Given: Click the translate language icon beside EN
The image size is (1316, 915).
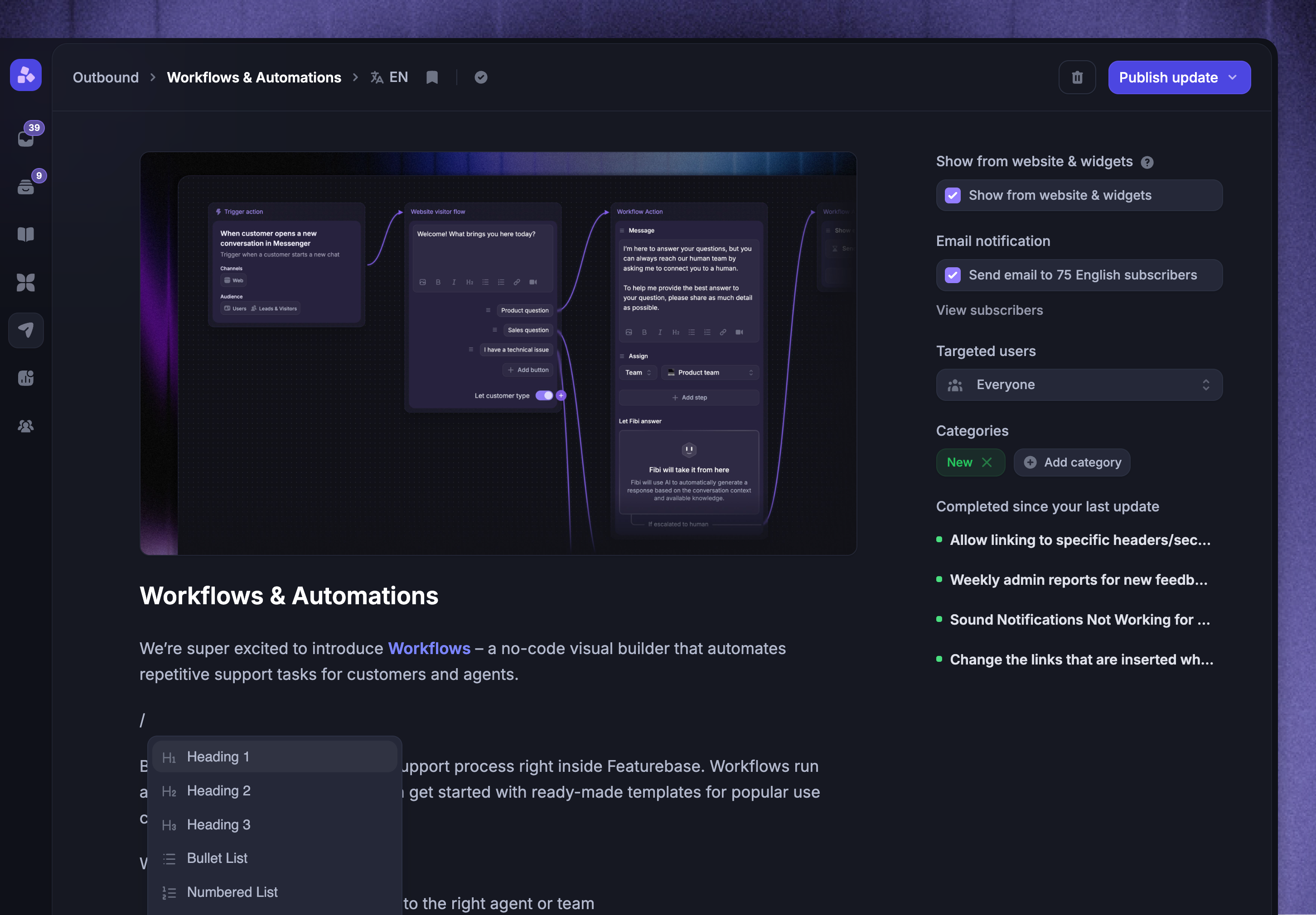Looking at the screenshot, I should pyautogui.click(x=377, y=77).
